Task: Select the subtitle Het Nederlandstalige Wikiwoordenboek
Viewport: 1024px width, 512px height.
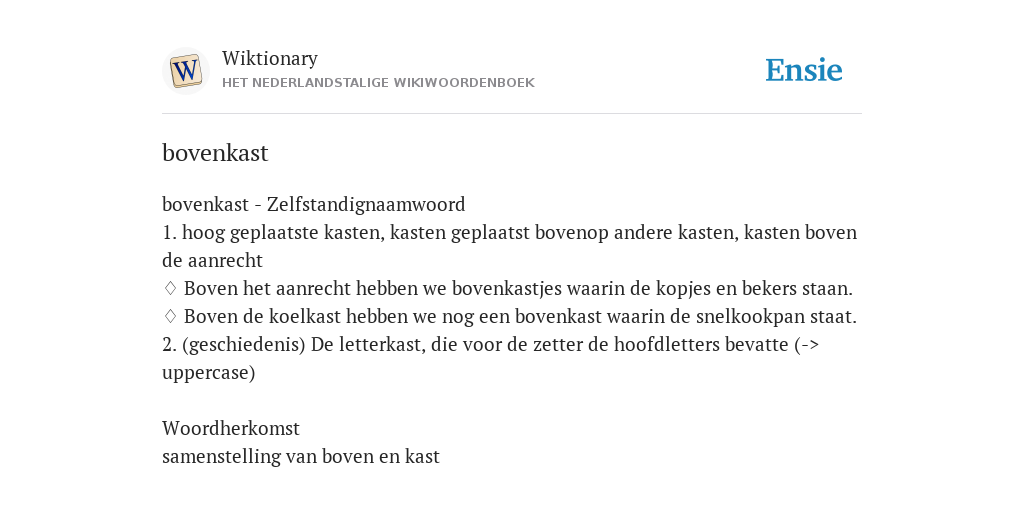Action: coord(378,83)
